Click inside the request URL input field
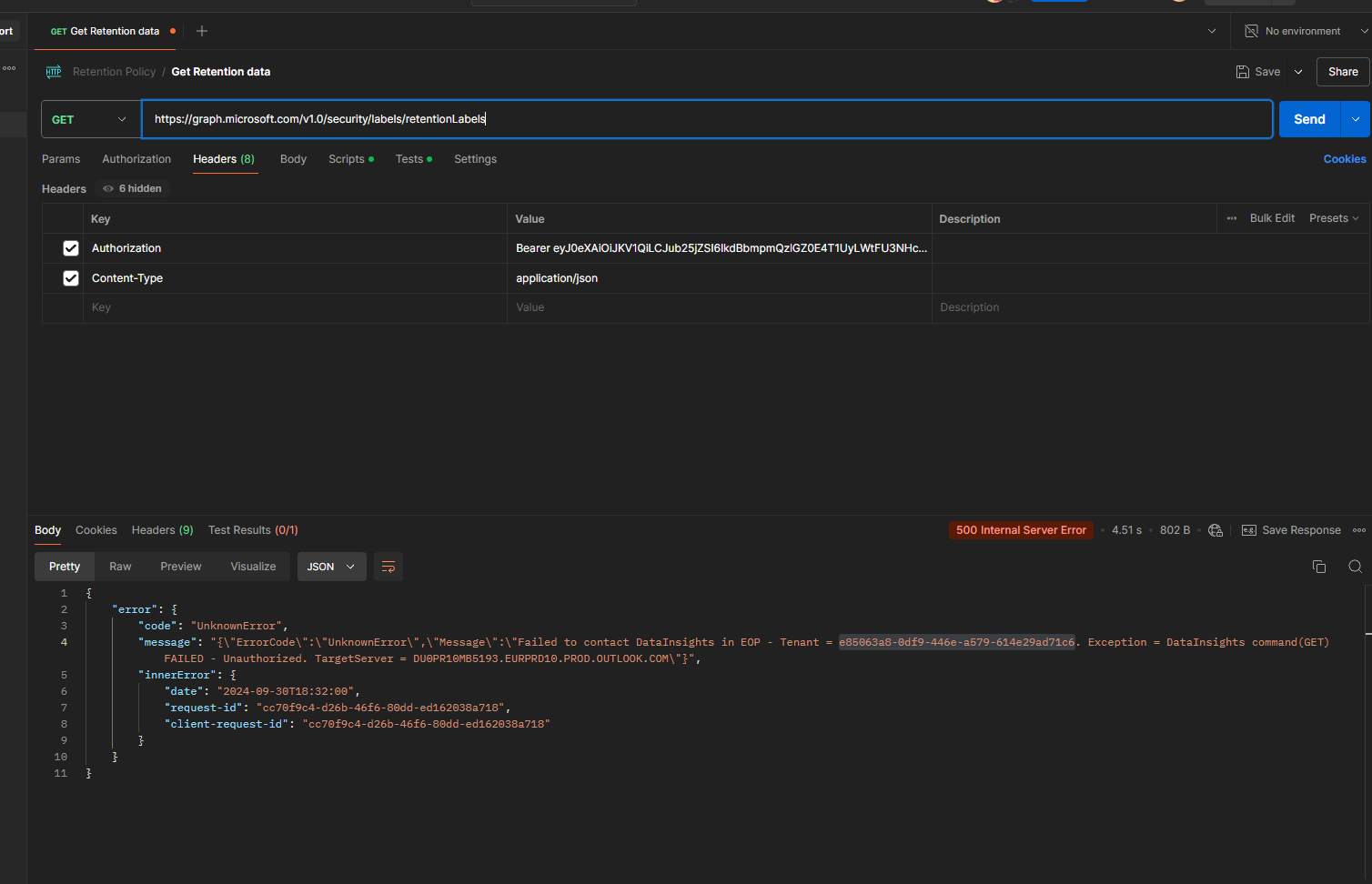The height and width of the screenshot is (884, 1372). 637,118
